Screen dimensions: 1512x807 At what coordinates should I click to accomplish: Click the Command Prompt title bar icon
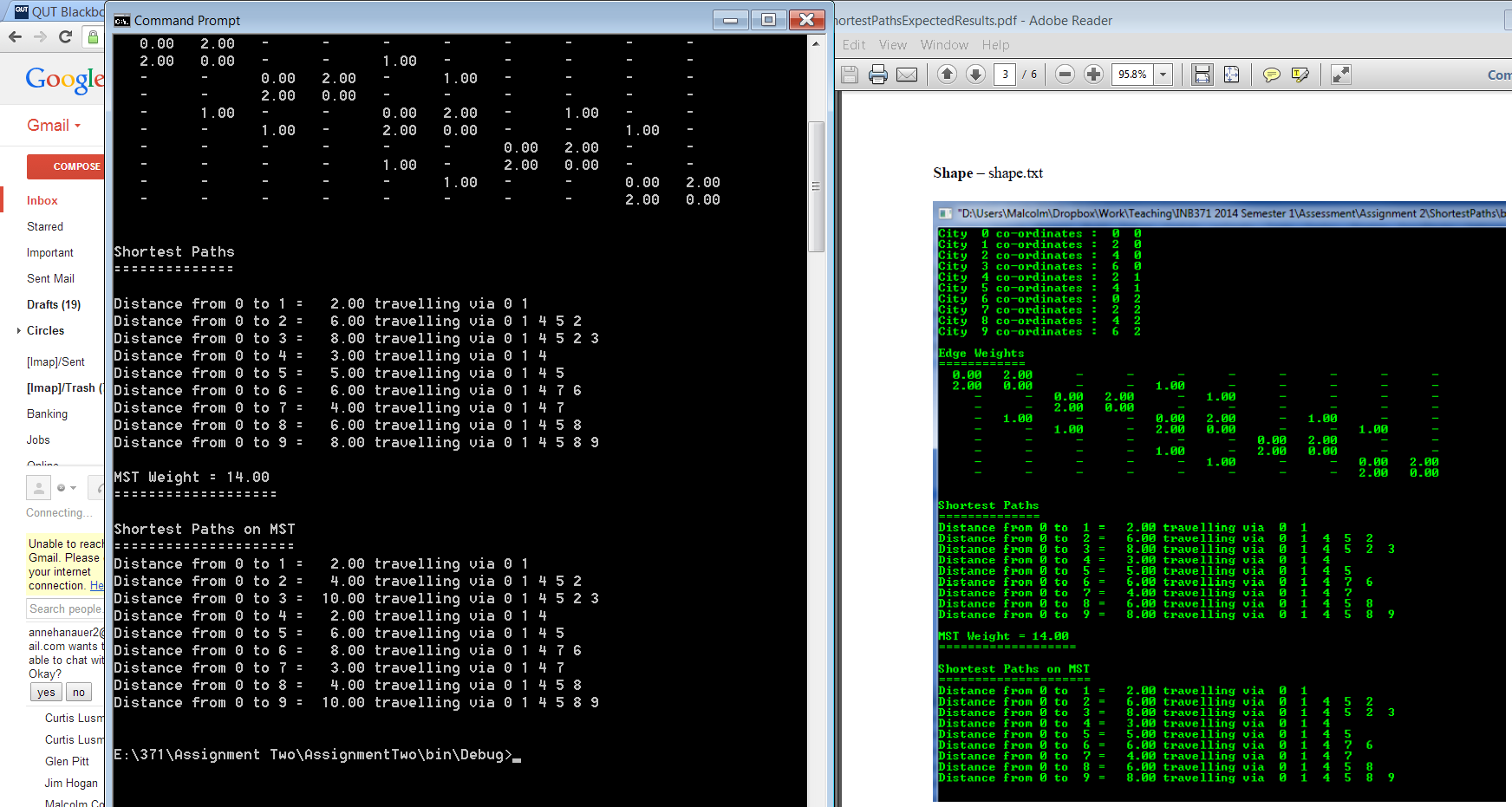[x=122, y=21]
